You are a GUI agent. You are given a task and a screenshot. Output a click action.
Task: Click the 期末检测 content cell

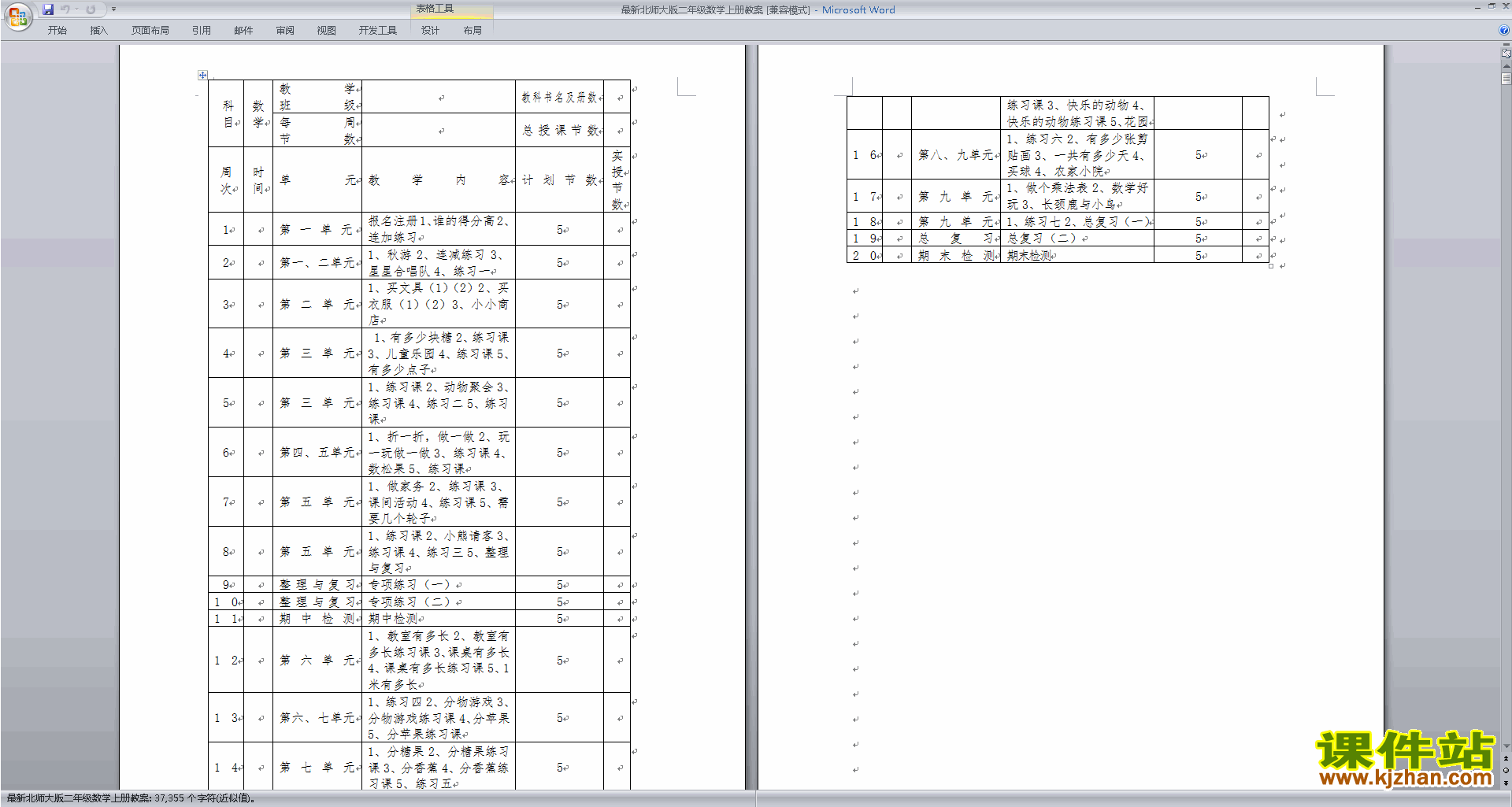1077,255
